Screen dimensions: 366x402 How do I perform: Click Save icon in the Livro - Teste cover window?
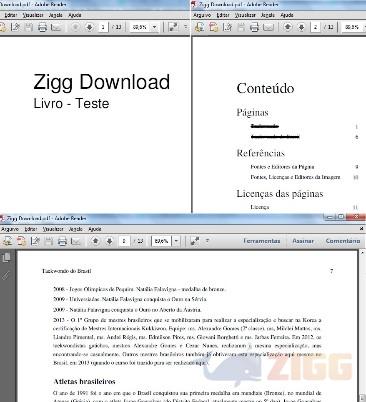pyautogui.click(x=29, y=27)
